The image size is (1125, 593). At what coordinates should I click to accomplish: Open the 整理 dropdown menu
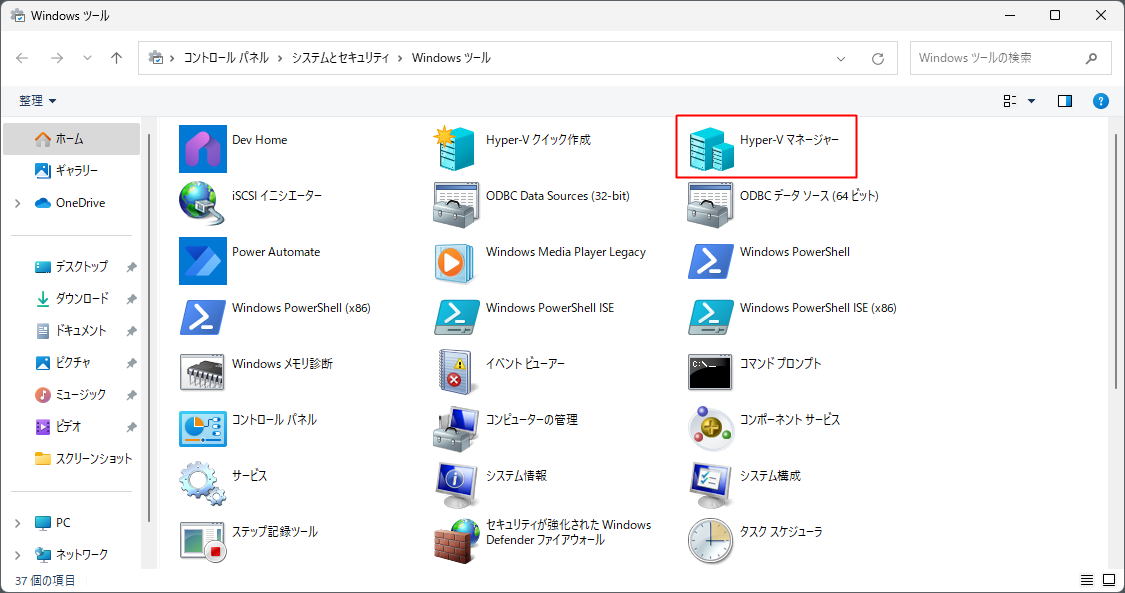pos(37,100)
